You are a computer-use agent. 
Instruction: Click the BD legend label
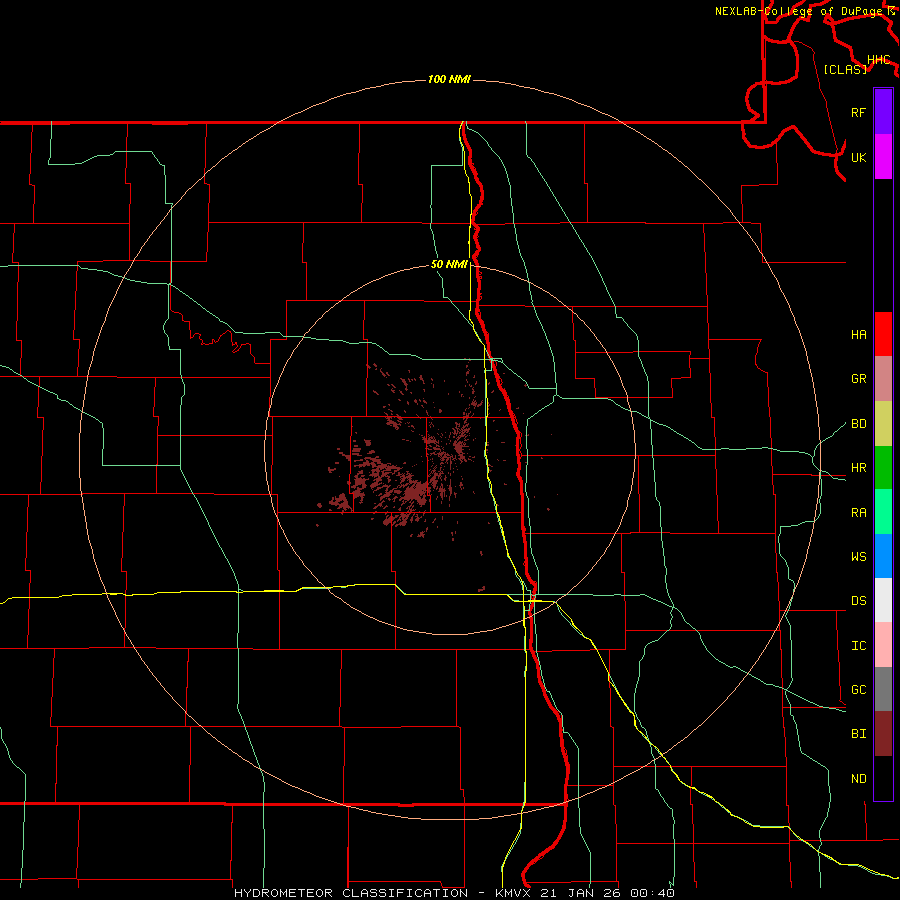[858, 424]
